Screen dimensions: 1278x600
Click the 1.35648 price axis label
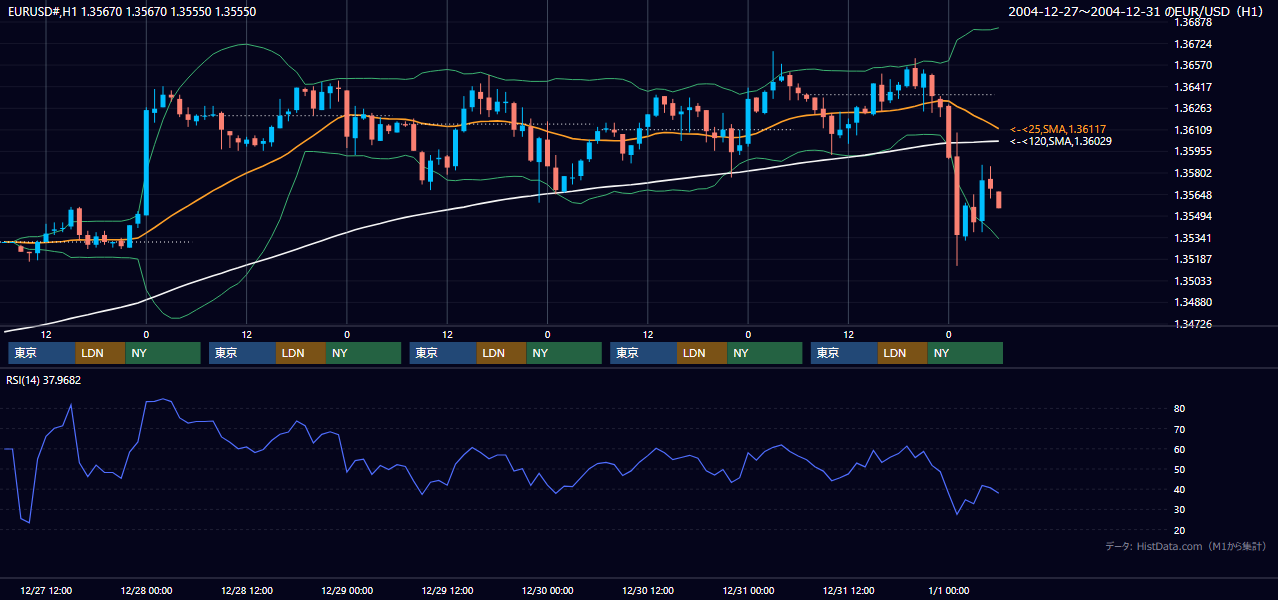click(1195, 195)
